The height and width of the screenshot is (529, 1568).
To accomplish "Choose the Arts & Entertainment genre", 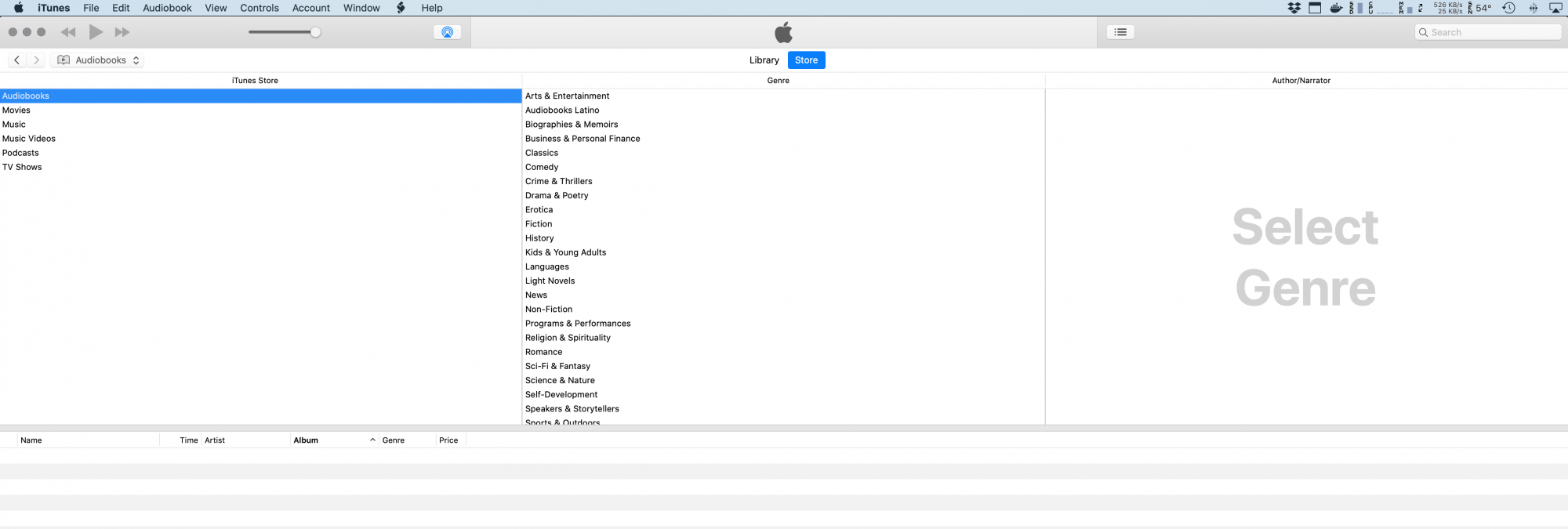I will [783, 96].
